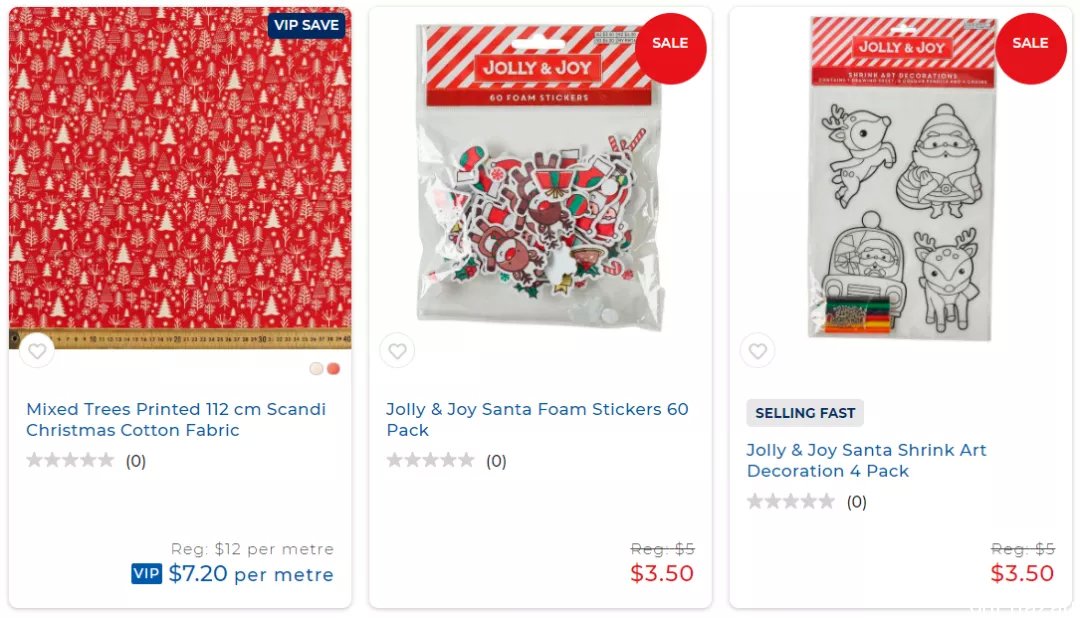
Task: Select the cream color swatch
Action: click(316, 369)
